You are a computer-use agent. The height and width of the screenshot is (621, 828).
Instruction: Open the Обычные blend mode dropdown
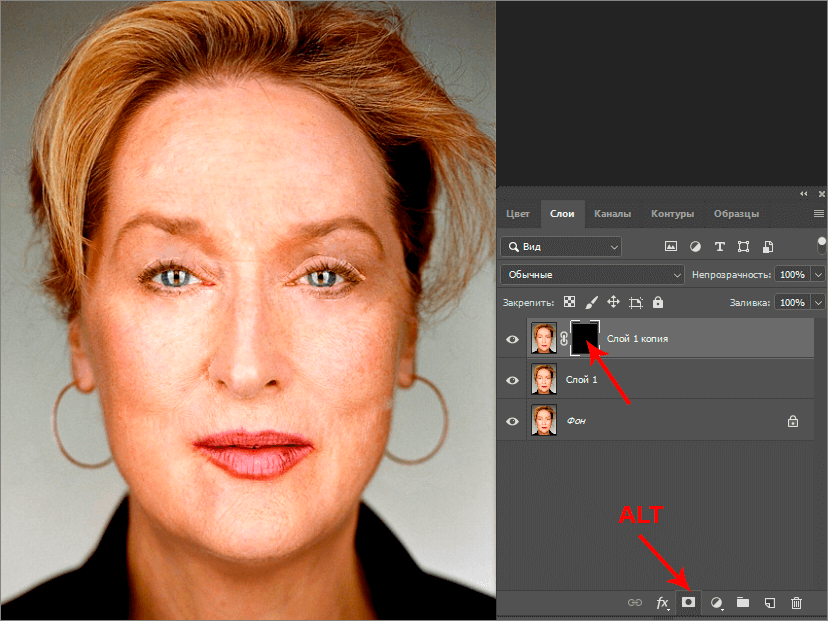[x=591, y=274]
